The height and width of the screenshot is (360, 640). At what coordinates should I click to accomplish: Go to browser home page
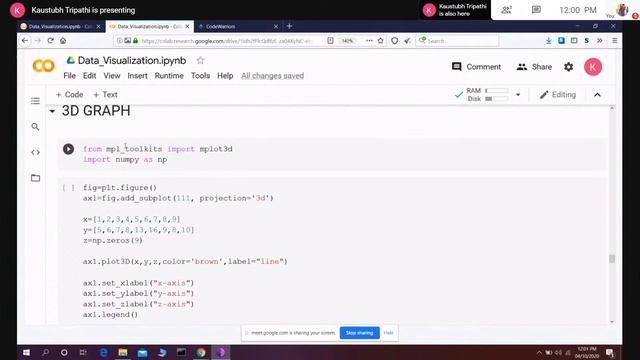tap(63, 41)
